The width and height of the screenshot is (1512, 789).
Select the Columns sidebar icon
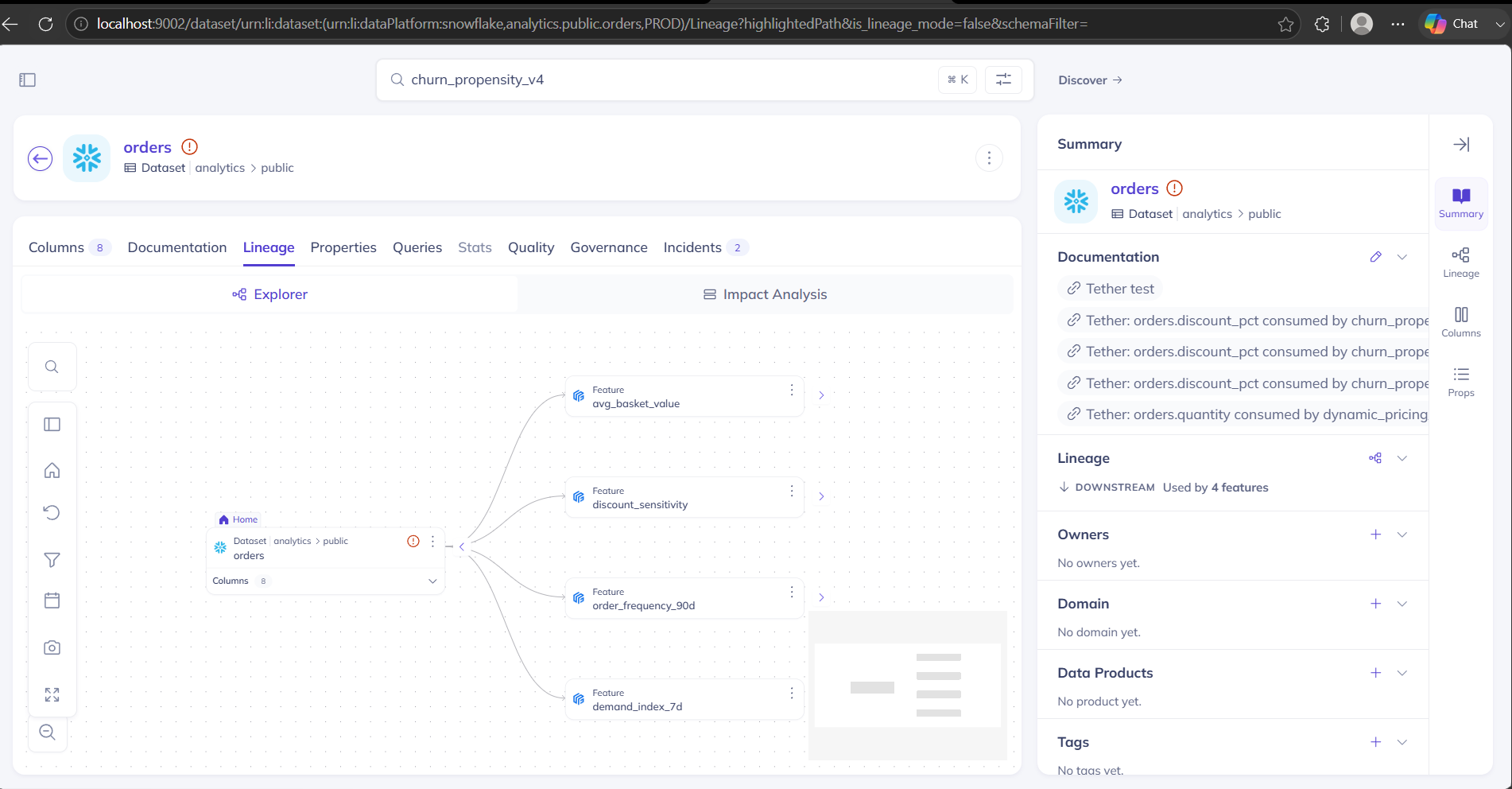pos(1461,322)
